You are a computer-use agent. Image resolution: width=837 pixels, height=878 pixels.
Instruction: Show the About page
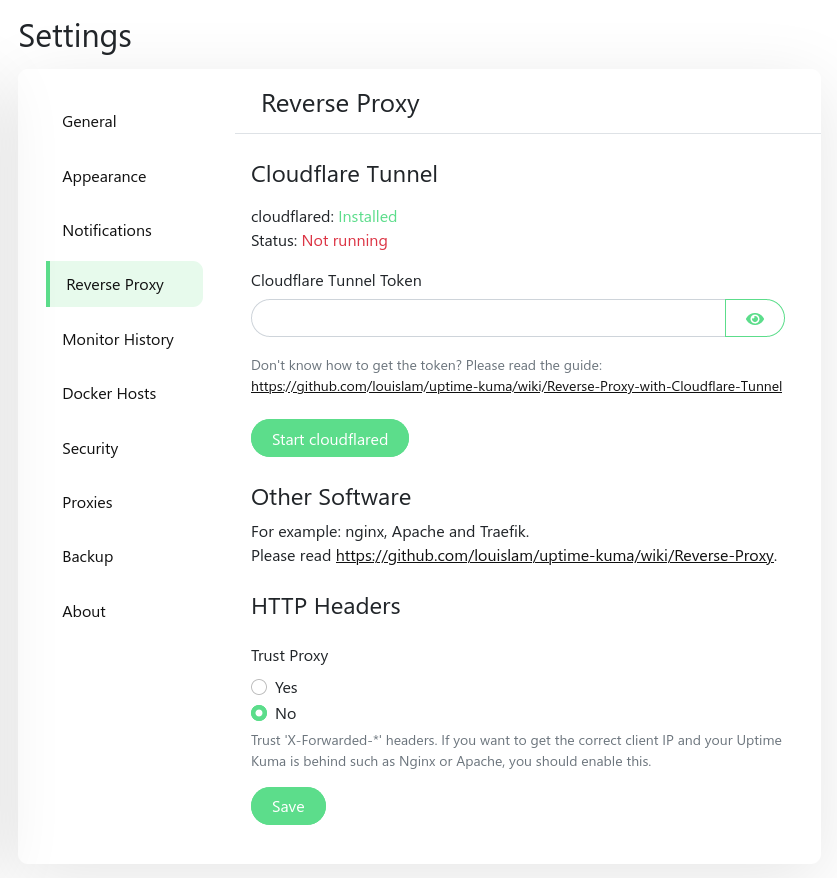(84, 612)
